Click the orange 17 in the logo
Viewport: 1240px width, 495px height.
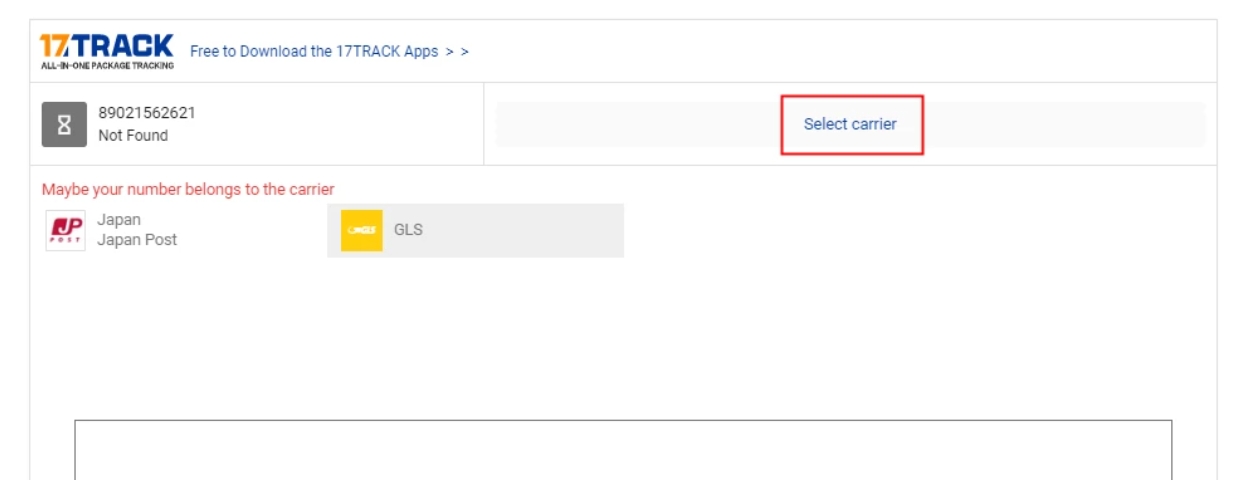(53, 46)
